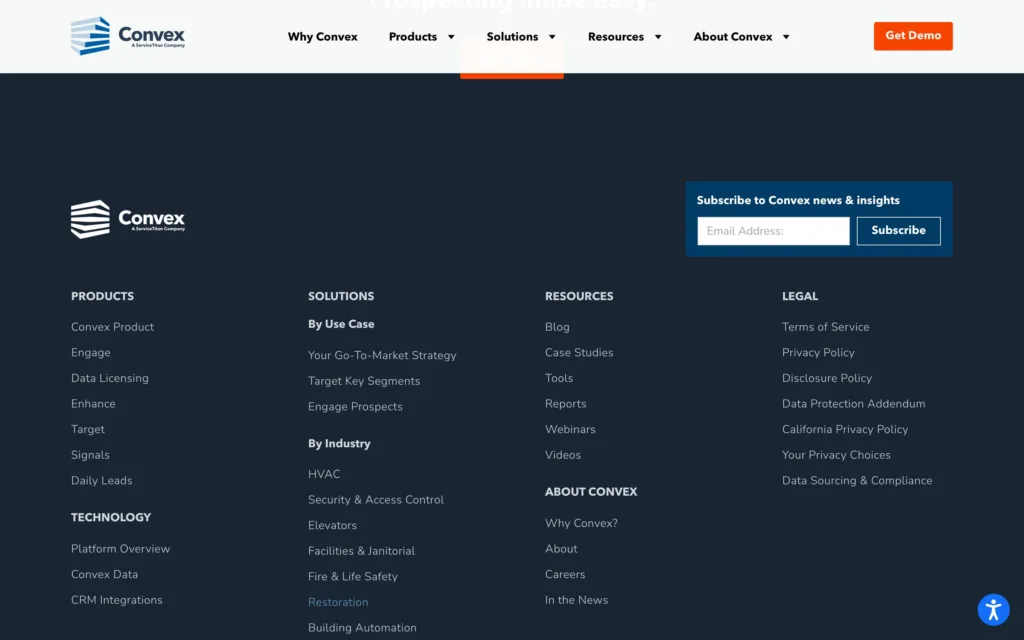
Task: Open the Convex Product footer link
Action: (x=112, y=327)
